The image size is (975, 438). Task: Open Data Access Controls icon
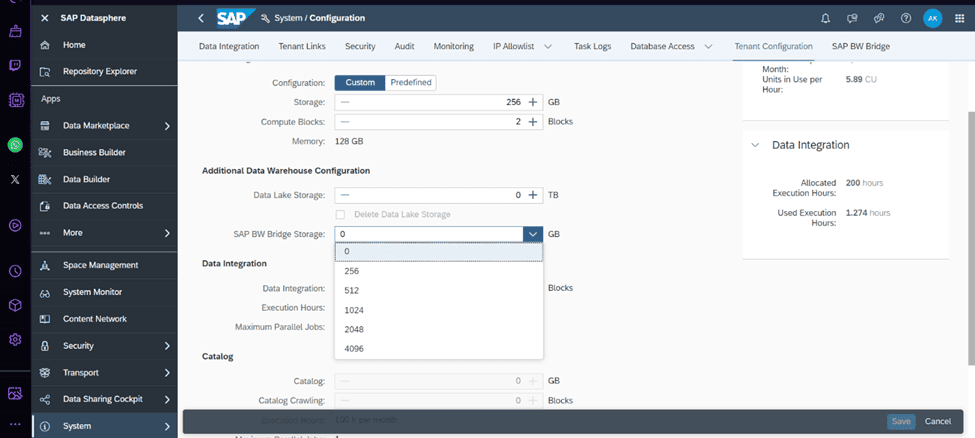[x=44, y=206]
